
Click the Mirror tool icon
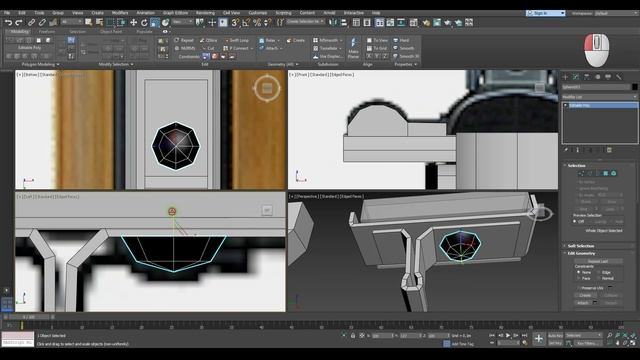[333, 23]
